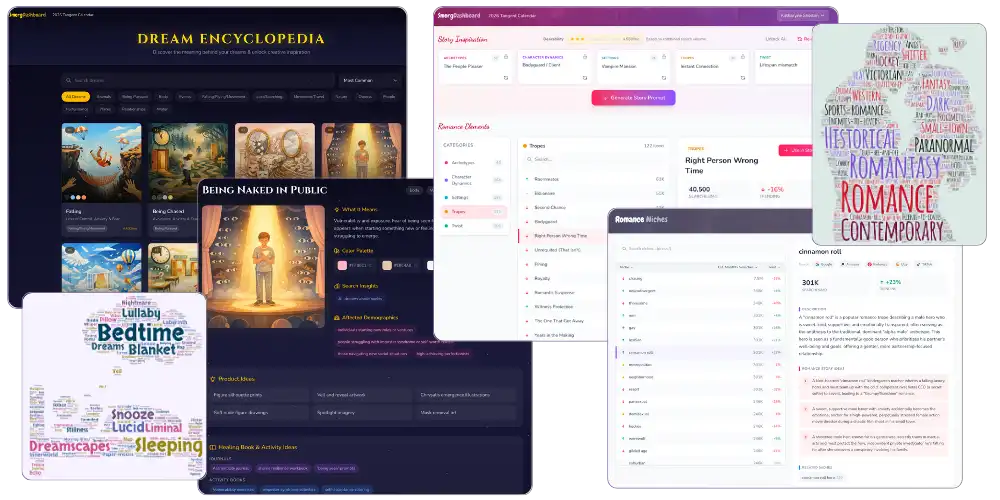Click the book icon beside Healing Book Ideas
Image resolution: width=1000 pixels, height=500 pixels.
pyautogui.click(x=213, y=448)
